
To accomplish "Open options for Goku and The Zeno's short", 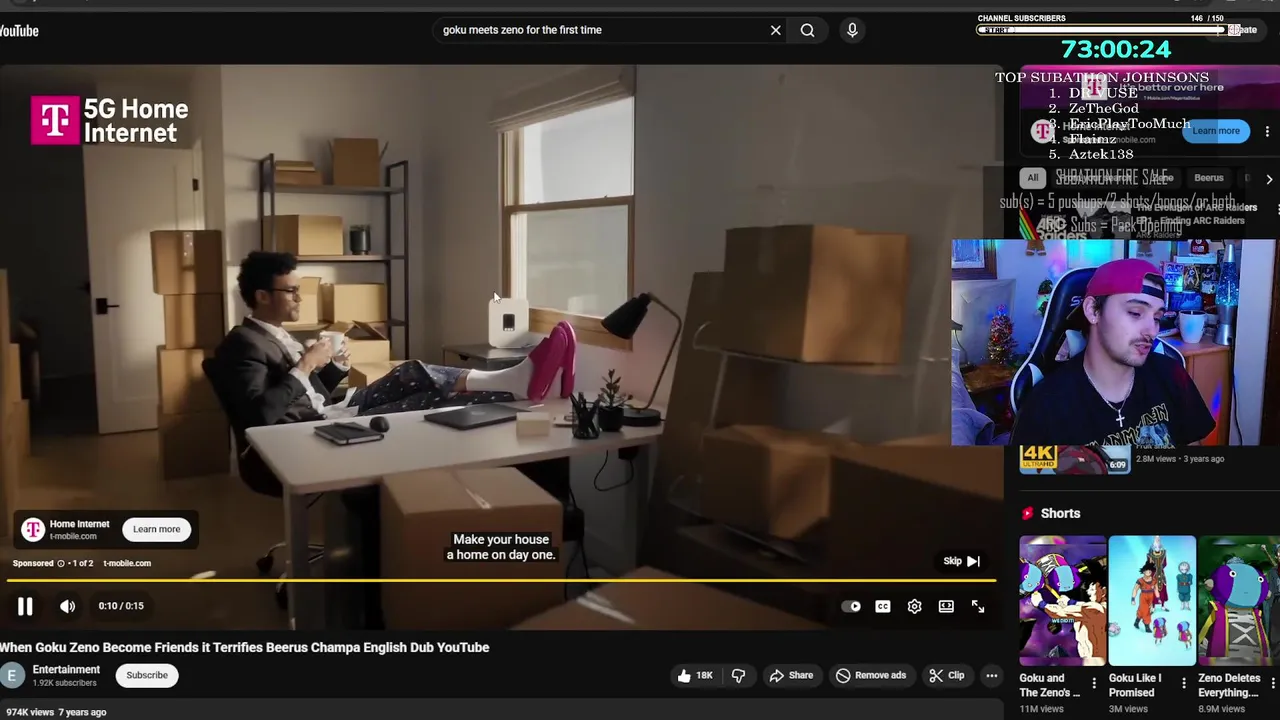I will tap(1093, 684).
